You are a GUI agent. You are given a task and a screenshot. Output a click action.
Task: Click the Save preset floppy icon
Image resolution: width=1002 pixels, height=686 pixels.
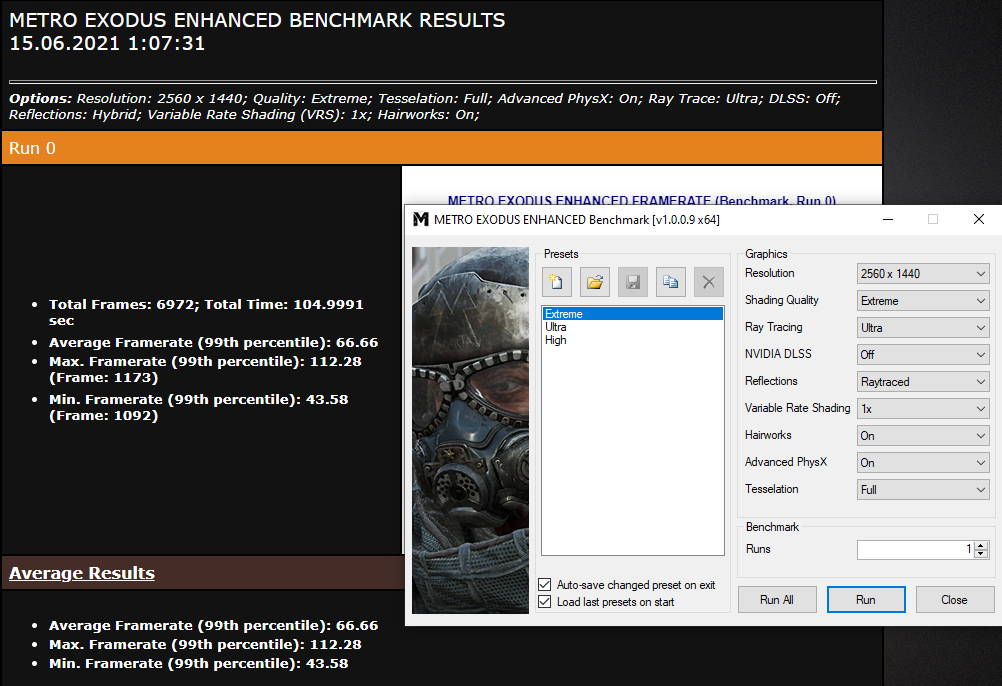coord(633,282)
